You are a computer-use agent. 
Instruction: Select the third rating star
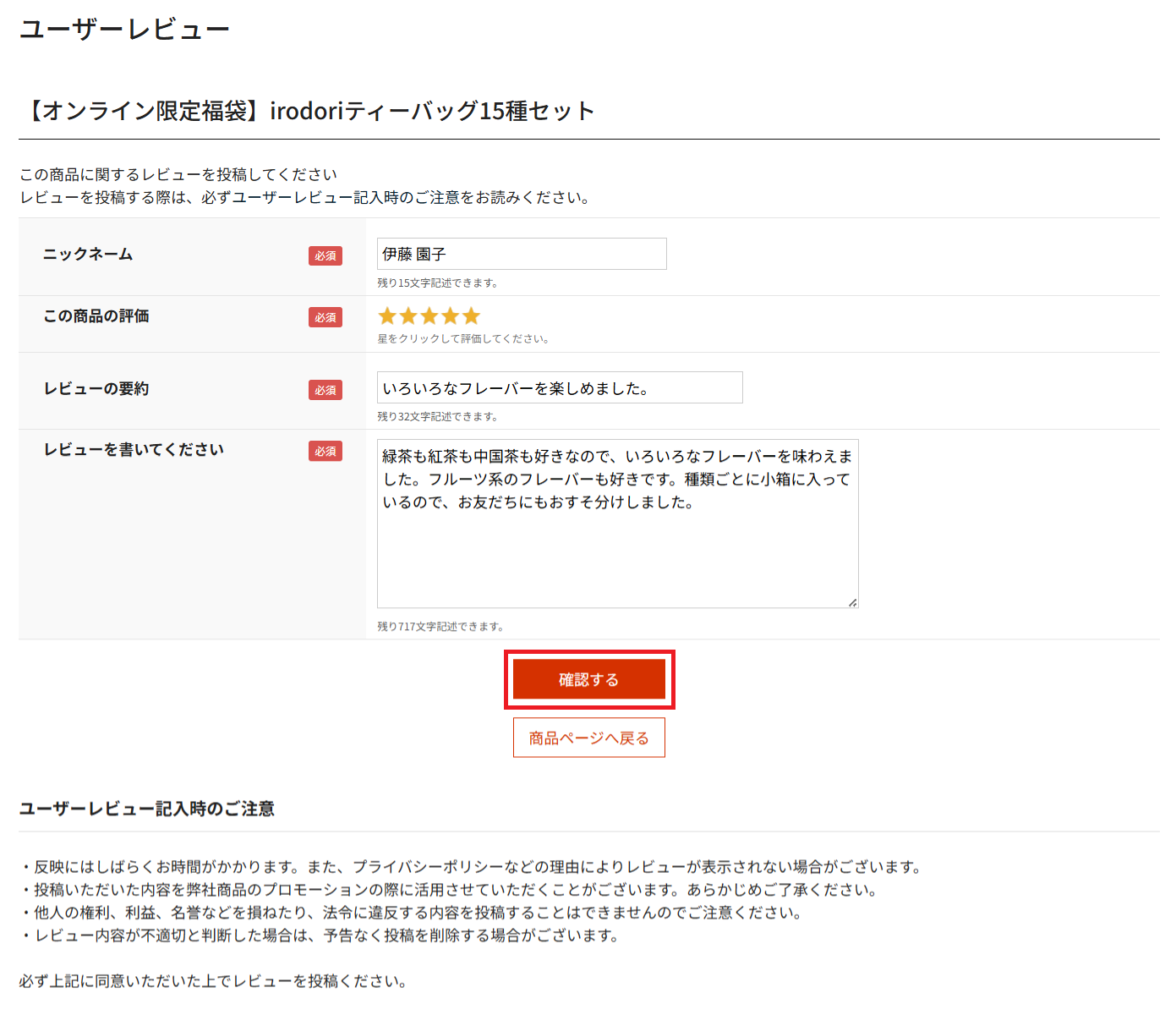[429, 316]
